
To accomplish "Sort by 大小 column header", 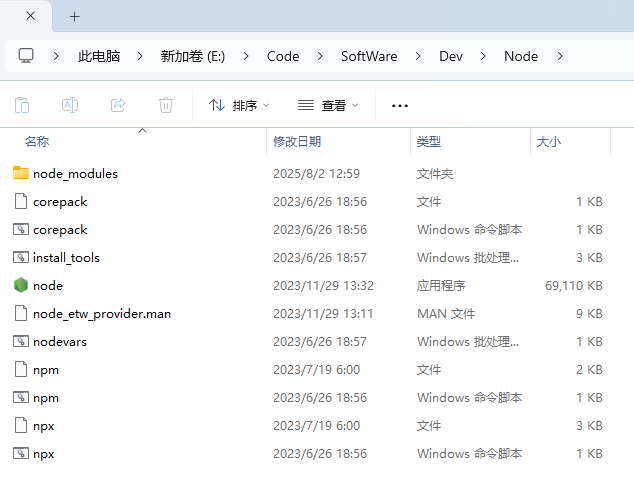I will point(549,142).
